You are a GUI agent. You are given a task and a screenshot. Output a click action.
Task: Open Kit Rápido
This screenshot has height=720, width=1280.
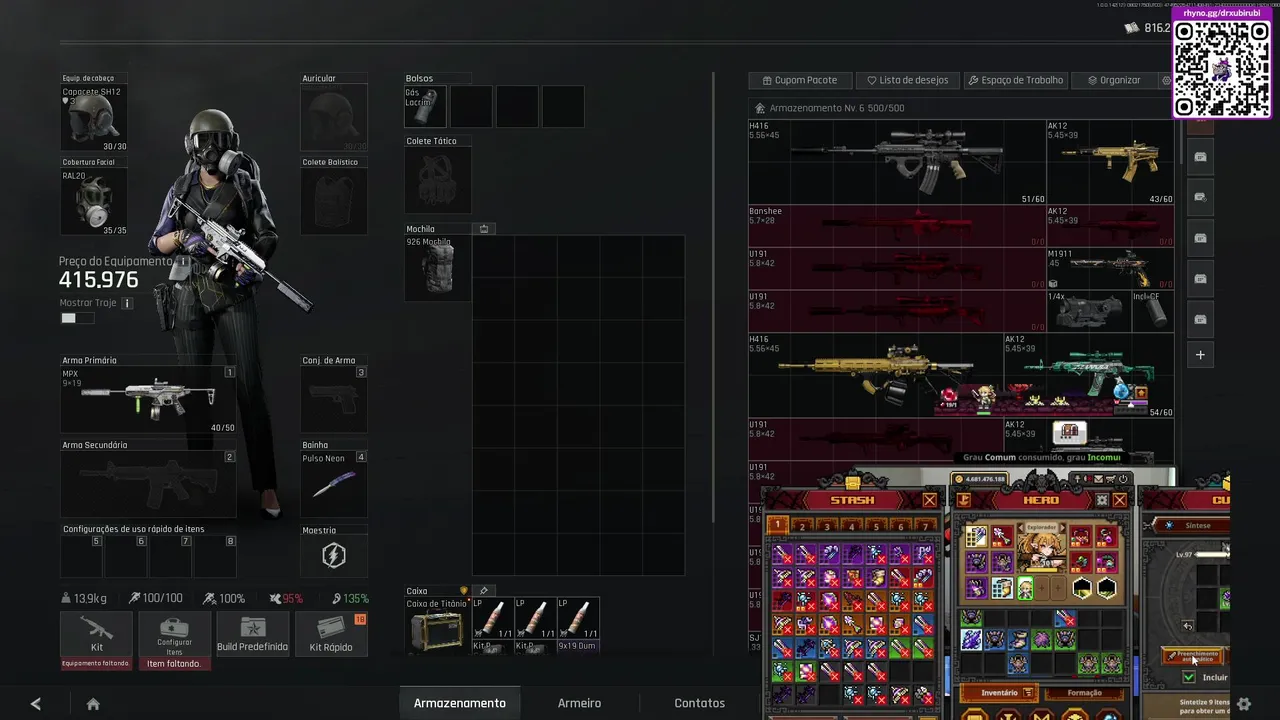click(331, 635)
